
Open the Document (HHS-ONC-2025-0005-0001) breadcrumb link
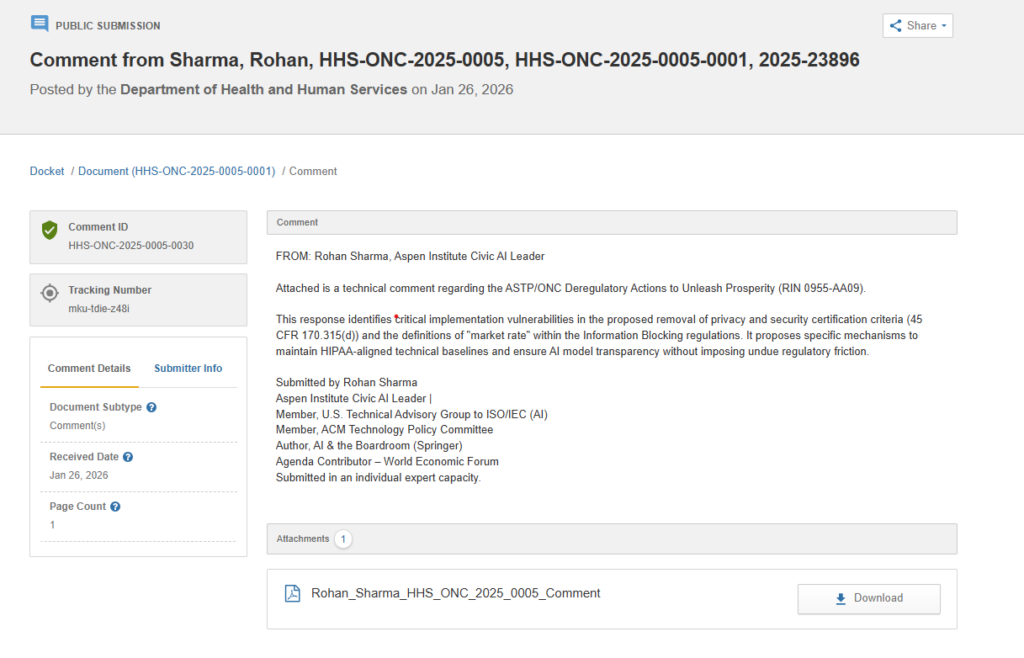[x=177, y=171]
